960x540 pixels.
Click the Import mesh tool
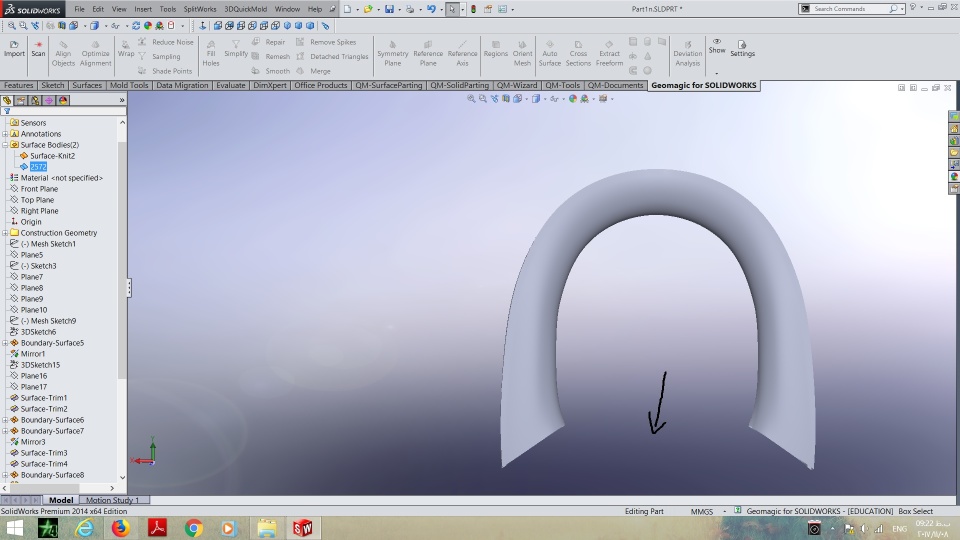coord(14,48)
